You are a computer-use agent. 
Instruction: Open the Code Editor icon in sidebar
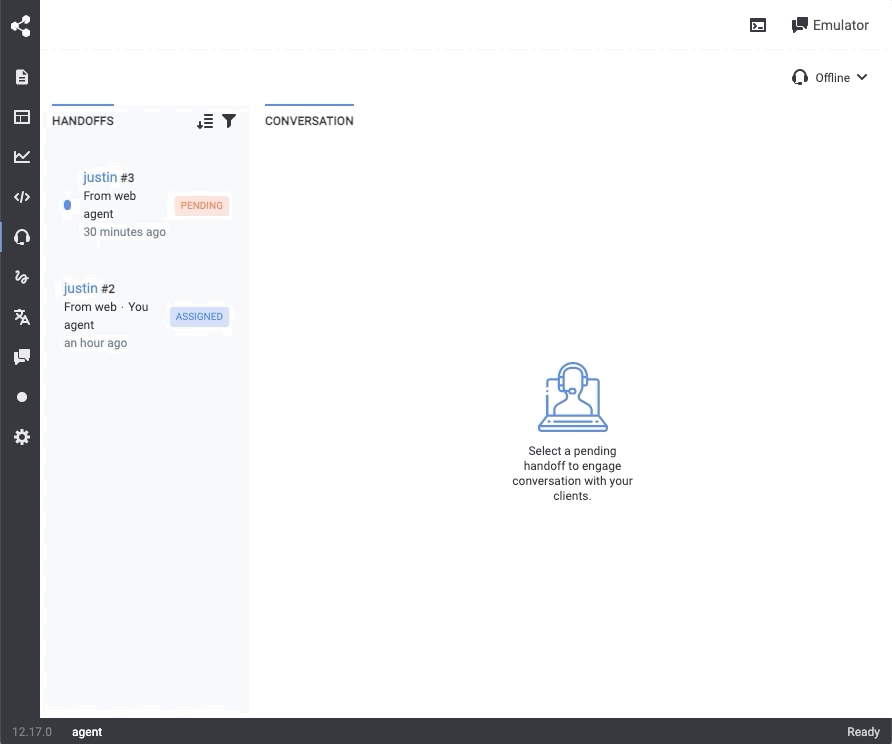[x=21, y=197]
